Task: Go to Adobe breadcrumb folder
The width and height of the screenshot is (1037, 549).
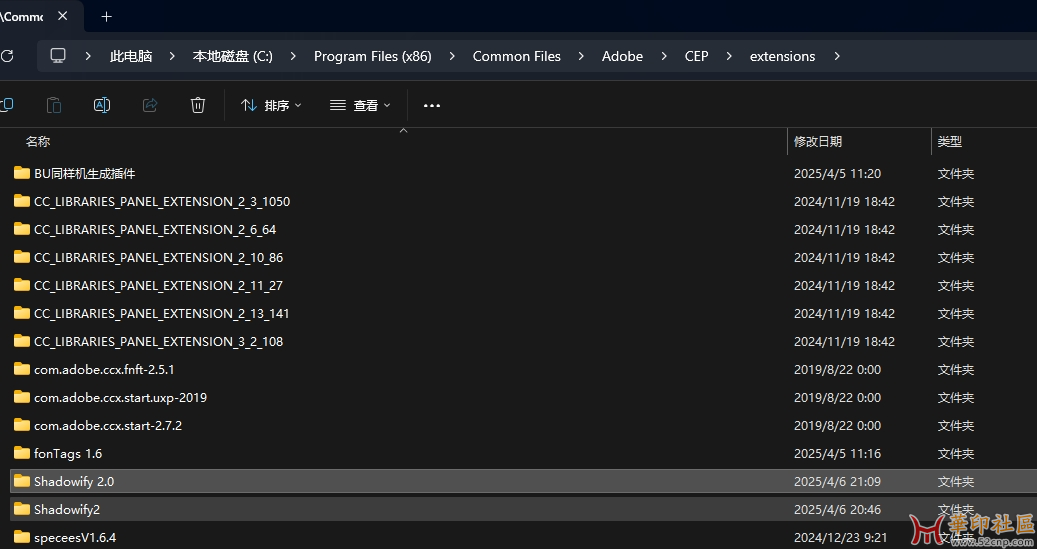Action: (622, 56)
